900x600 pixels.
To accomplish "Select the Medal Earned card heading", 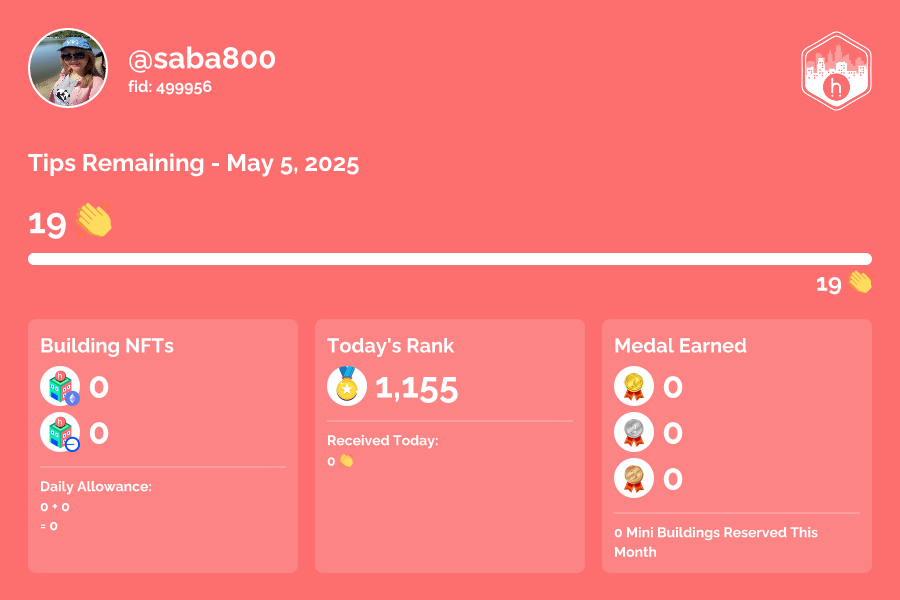I will [680, 346].
